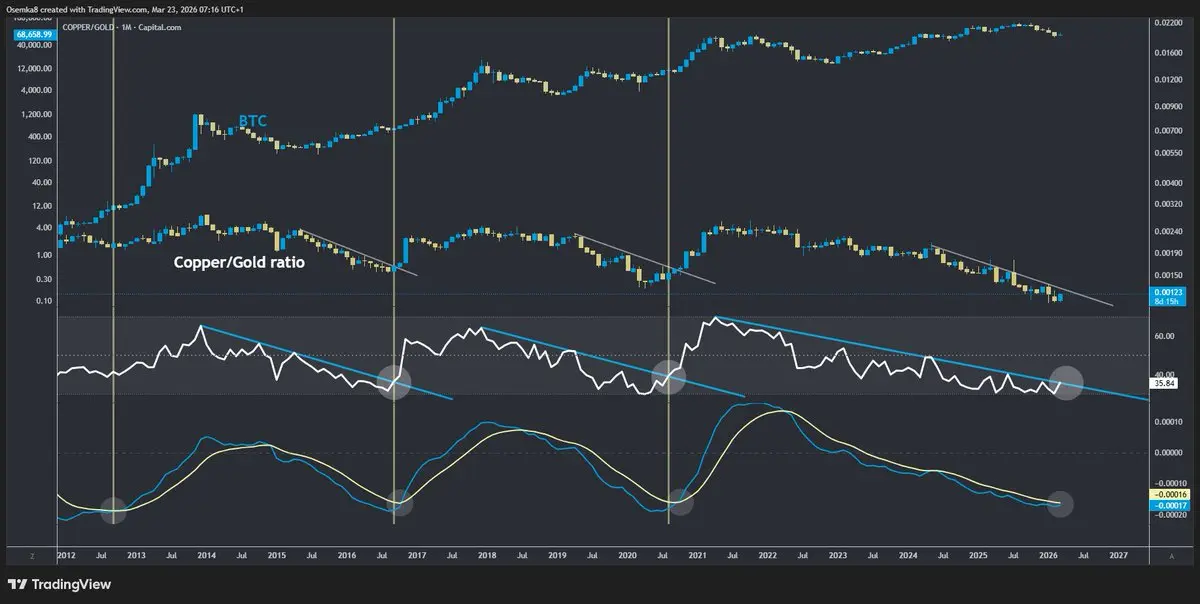Click the 12,000.00 left price scale label
The image size is (1200, 604).
36,69
